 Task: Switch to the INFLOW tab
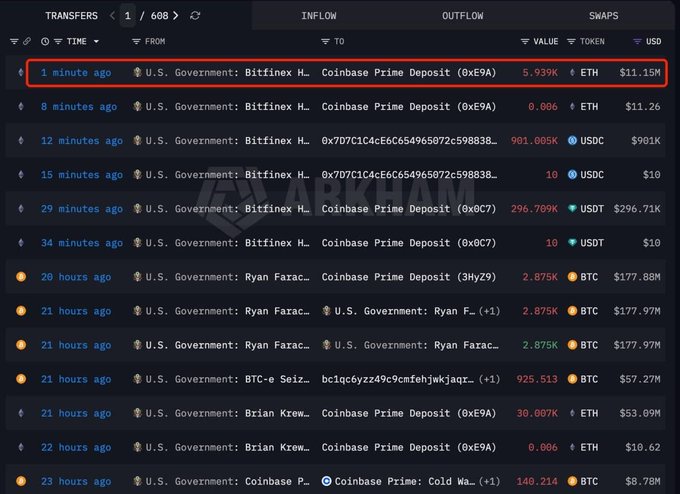(319, 16)
